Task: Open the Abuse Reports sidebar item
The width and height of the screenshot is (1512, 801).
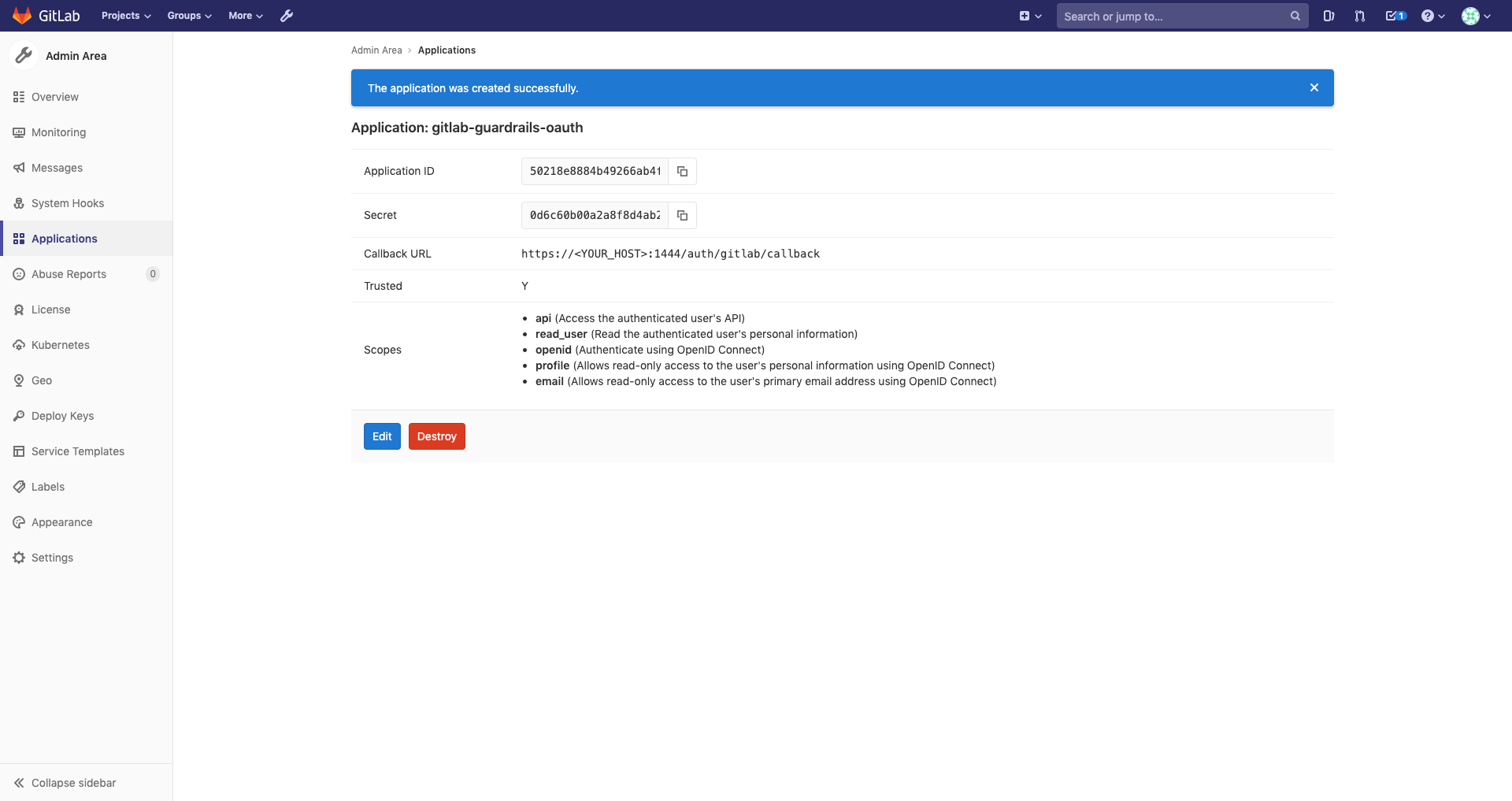Action: [87, 274]
